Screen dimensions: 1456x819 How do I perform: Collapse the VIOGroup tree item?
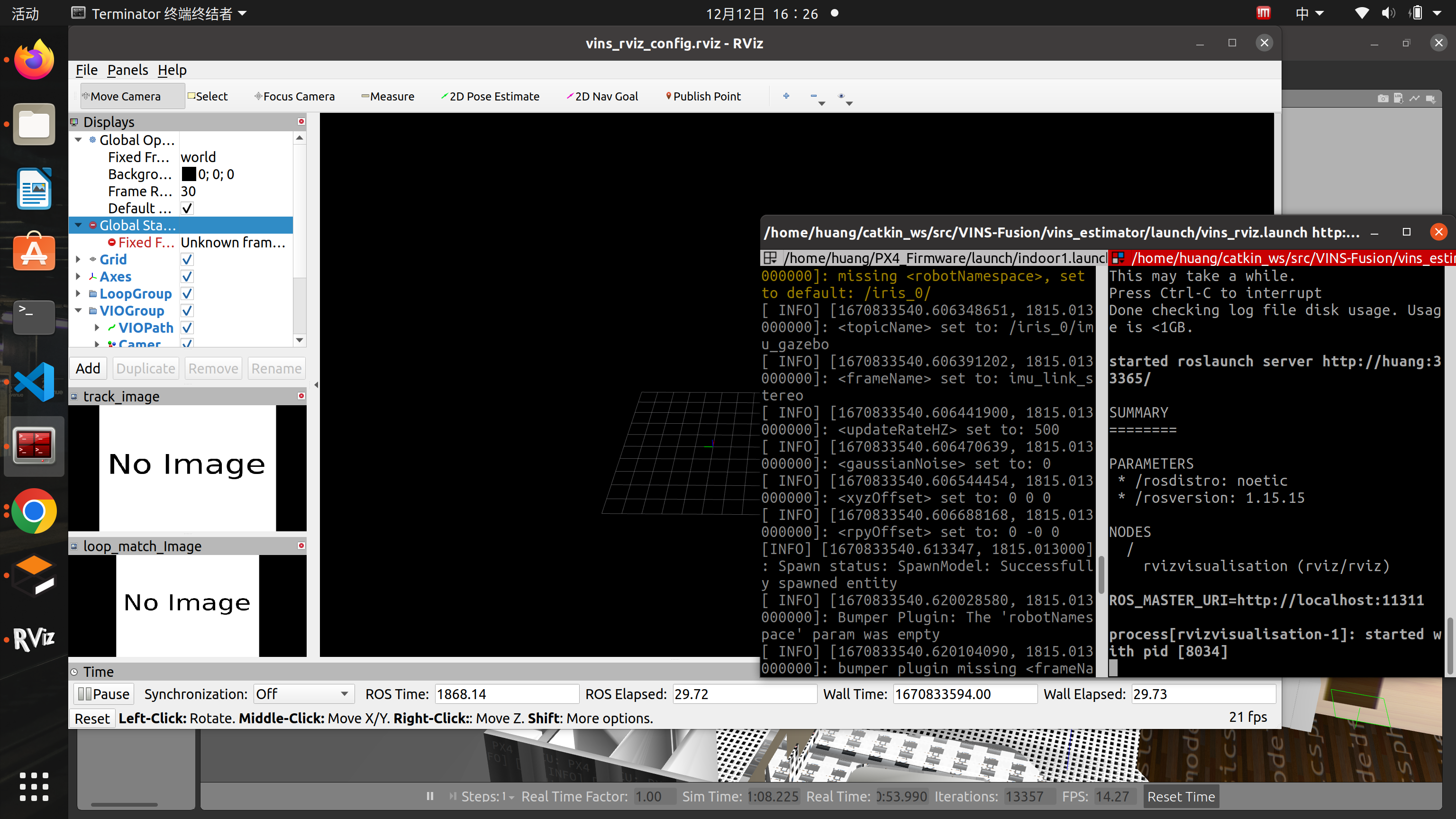[x=78, y=310]
